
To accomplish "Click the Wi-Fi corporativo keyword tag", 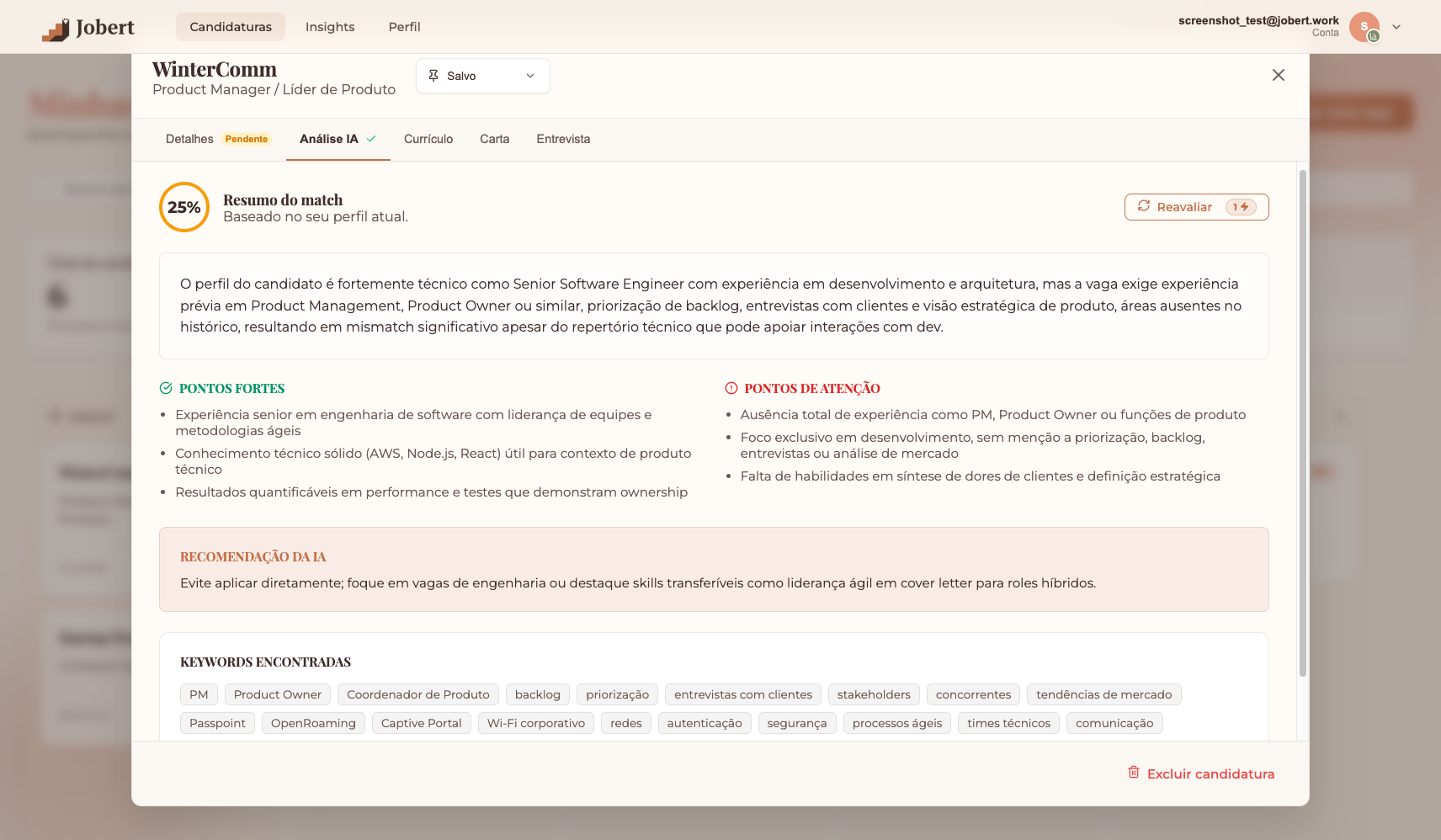I will [x=536, y=723].
